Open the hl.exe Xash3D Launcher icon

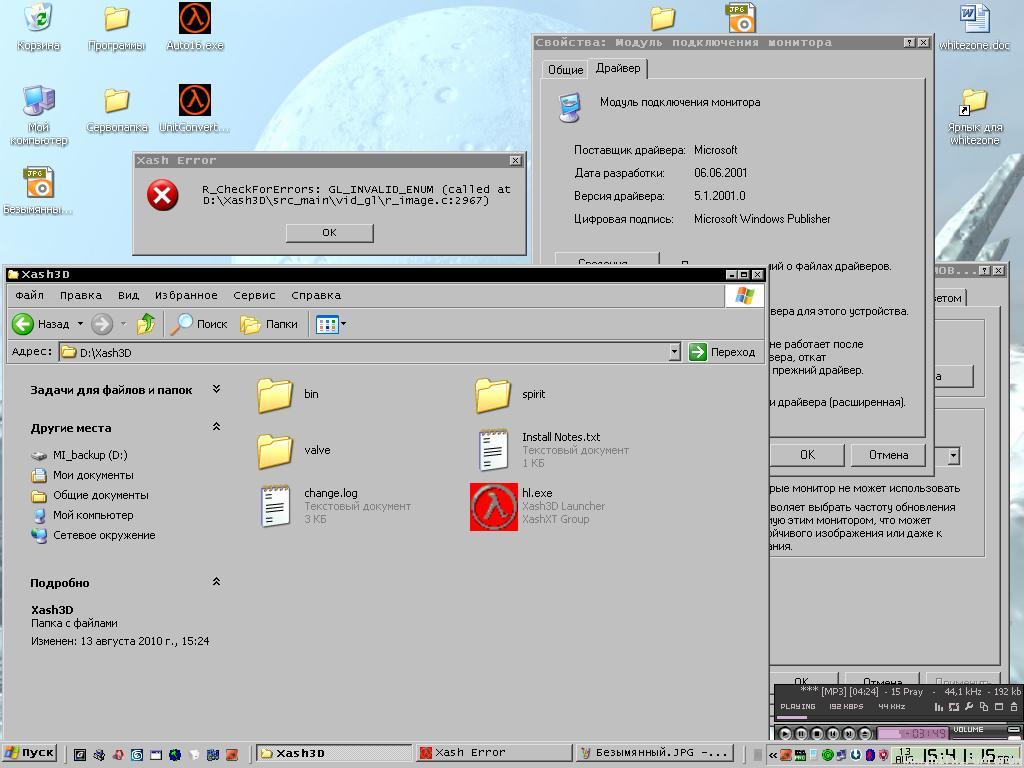(x=494, y=506)
